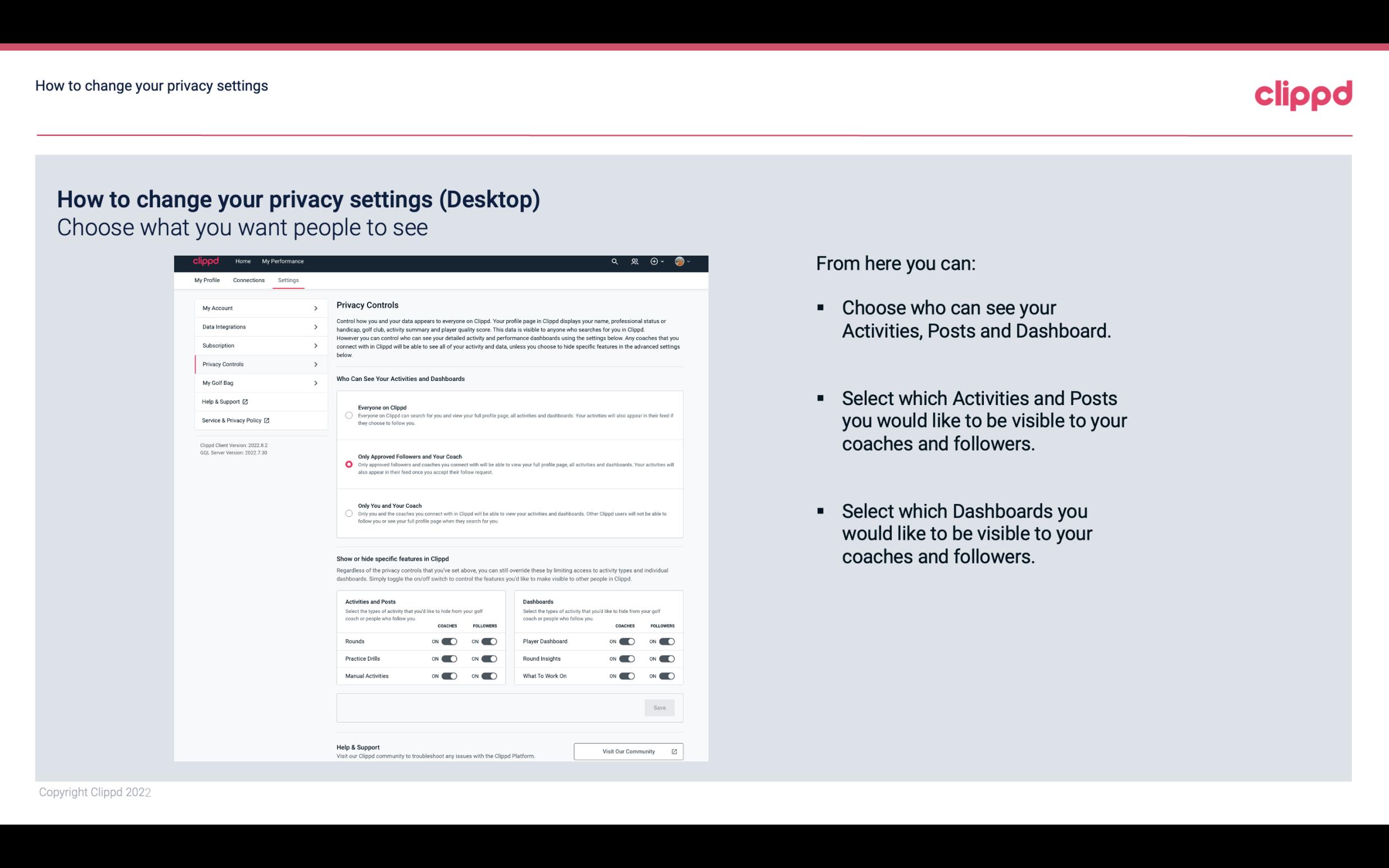Click Visit Our Community button

628,751
